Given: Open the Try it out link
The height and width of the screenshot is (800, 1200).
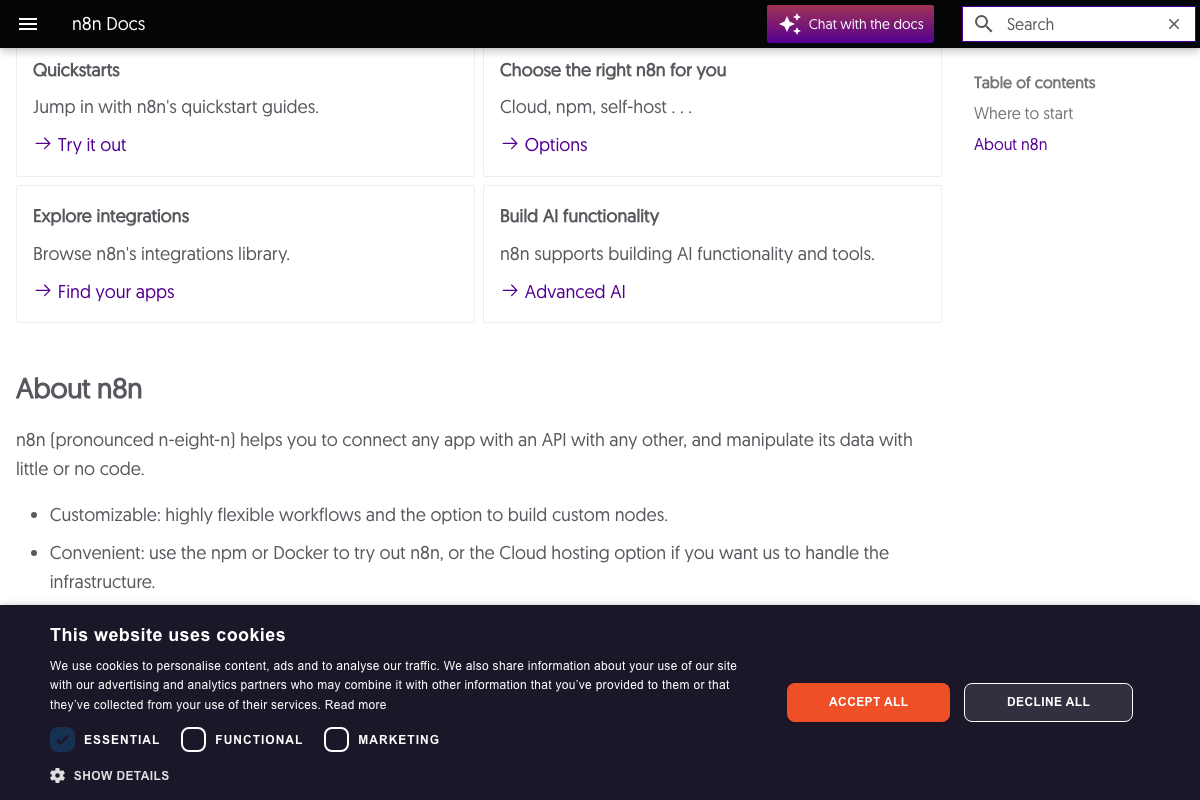Looking at the screenshot, I should click(92, 144).
